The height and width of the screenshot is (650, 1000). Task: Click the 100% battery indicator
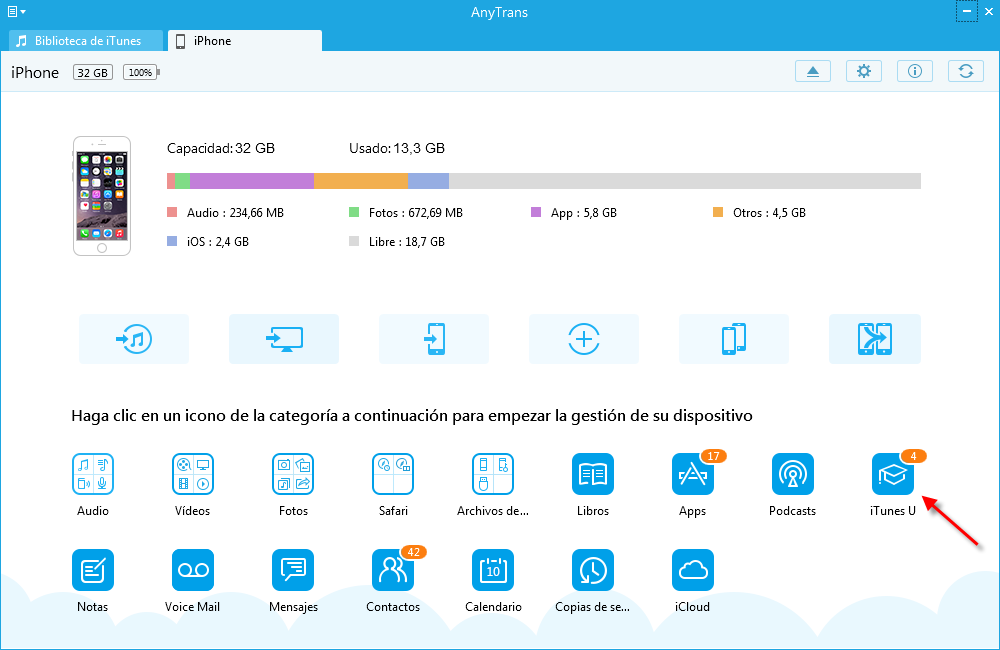click(141, 73)
